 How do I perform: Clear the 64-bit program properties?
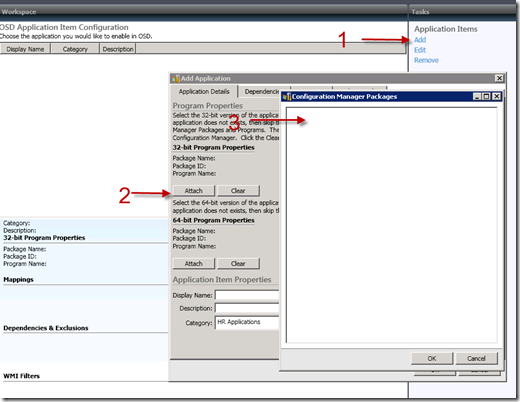tap(238, 263)
